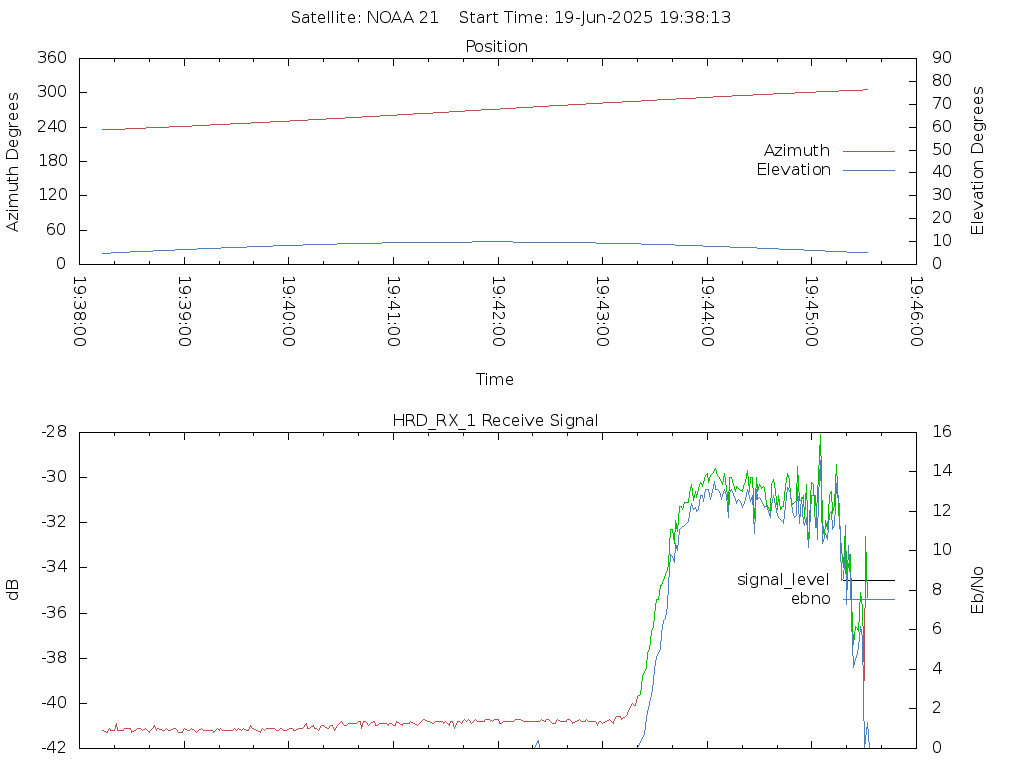Select the '19:43:00' time tick label
The image size is (1024, 768).
(x=602, y=312)
